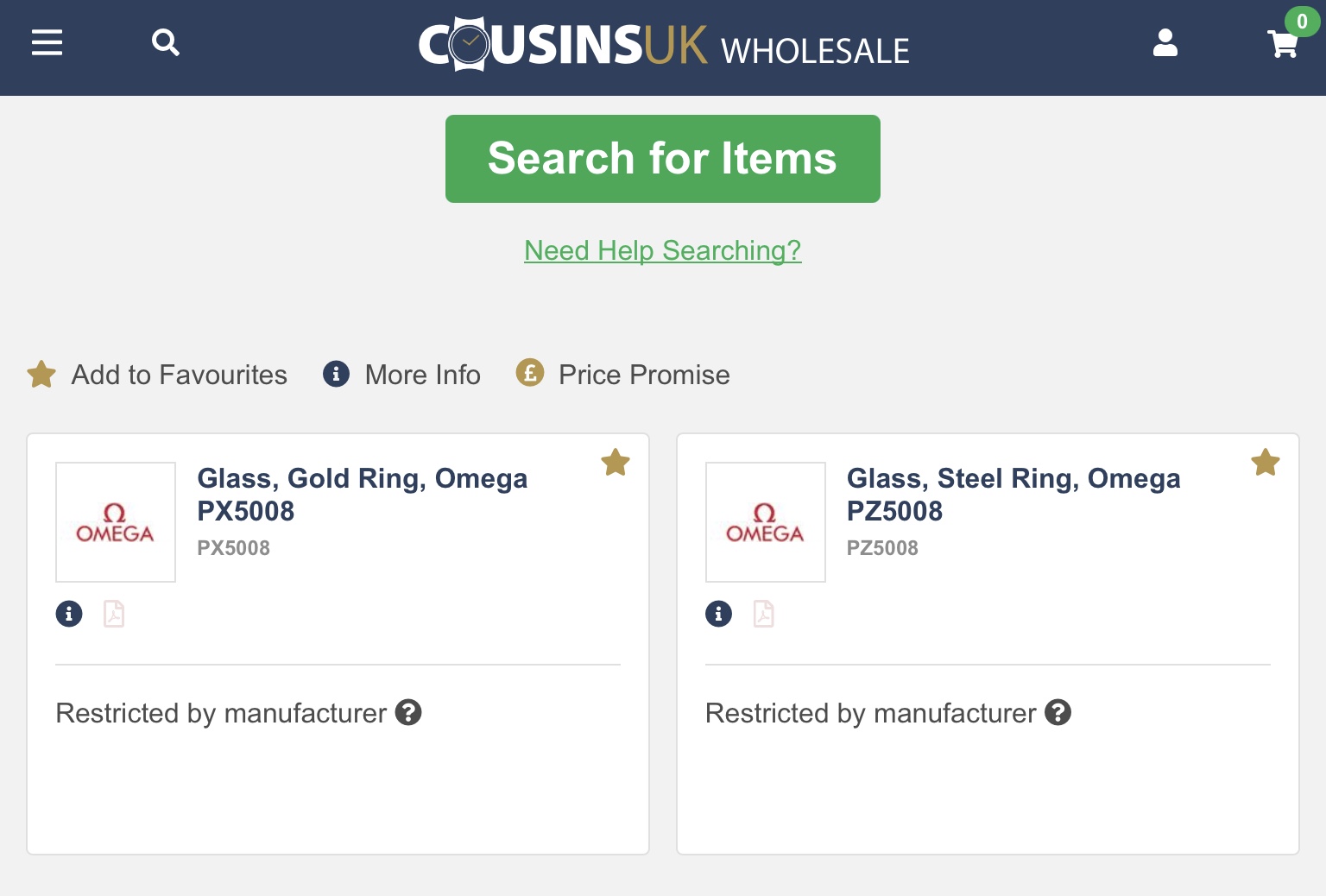Open the hamburger navigation menu
Screen dimensions: 1326x896
(47, 42)
